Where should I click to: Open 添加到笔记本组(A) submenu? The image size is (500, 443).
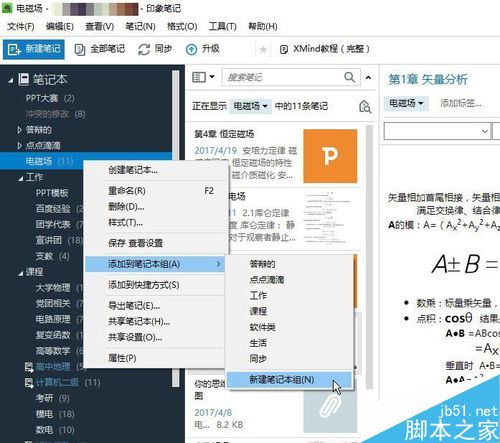click(x=155, y=264)
